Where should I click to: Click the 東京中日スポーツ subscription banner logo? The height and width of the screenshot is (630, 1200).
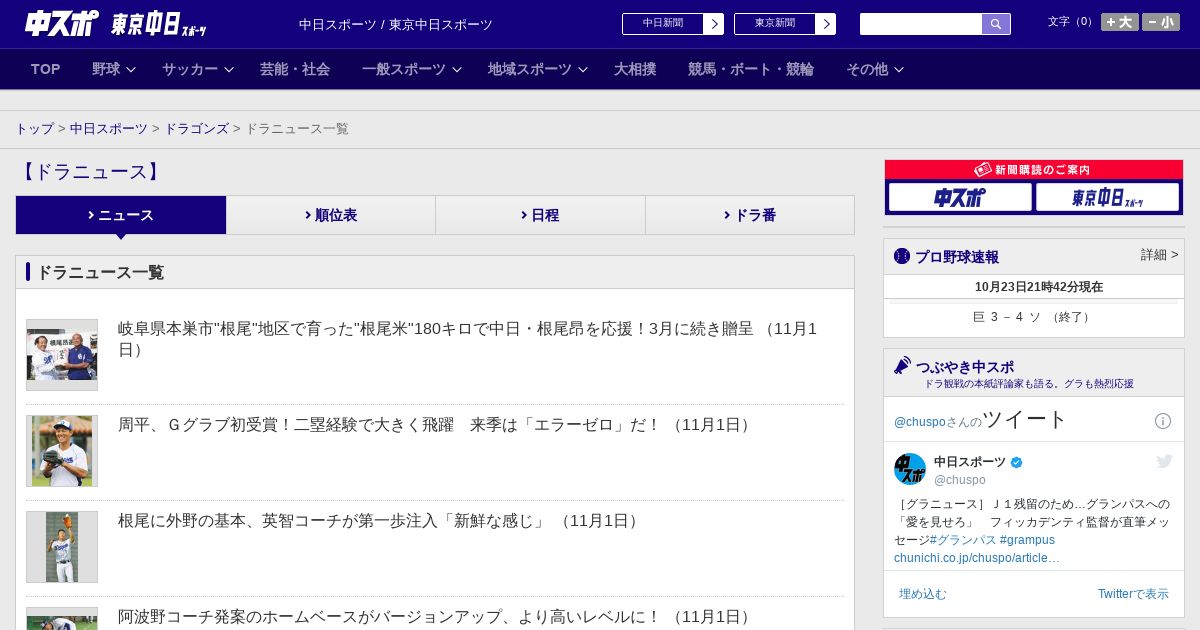1107,197
